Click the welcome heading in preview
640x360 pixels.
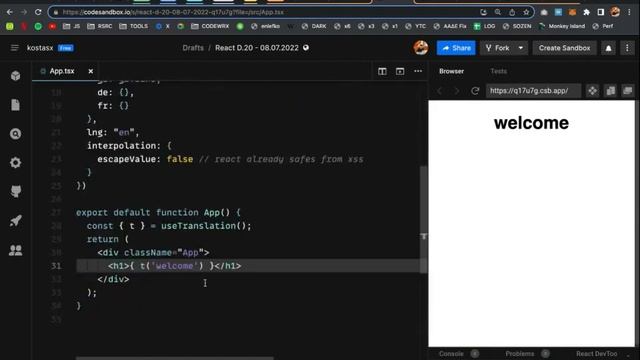point(531,123)
